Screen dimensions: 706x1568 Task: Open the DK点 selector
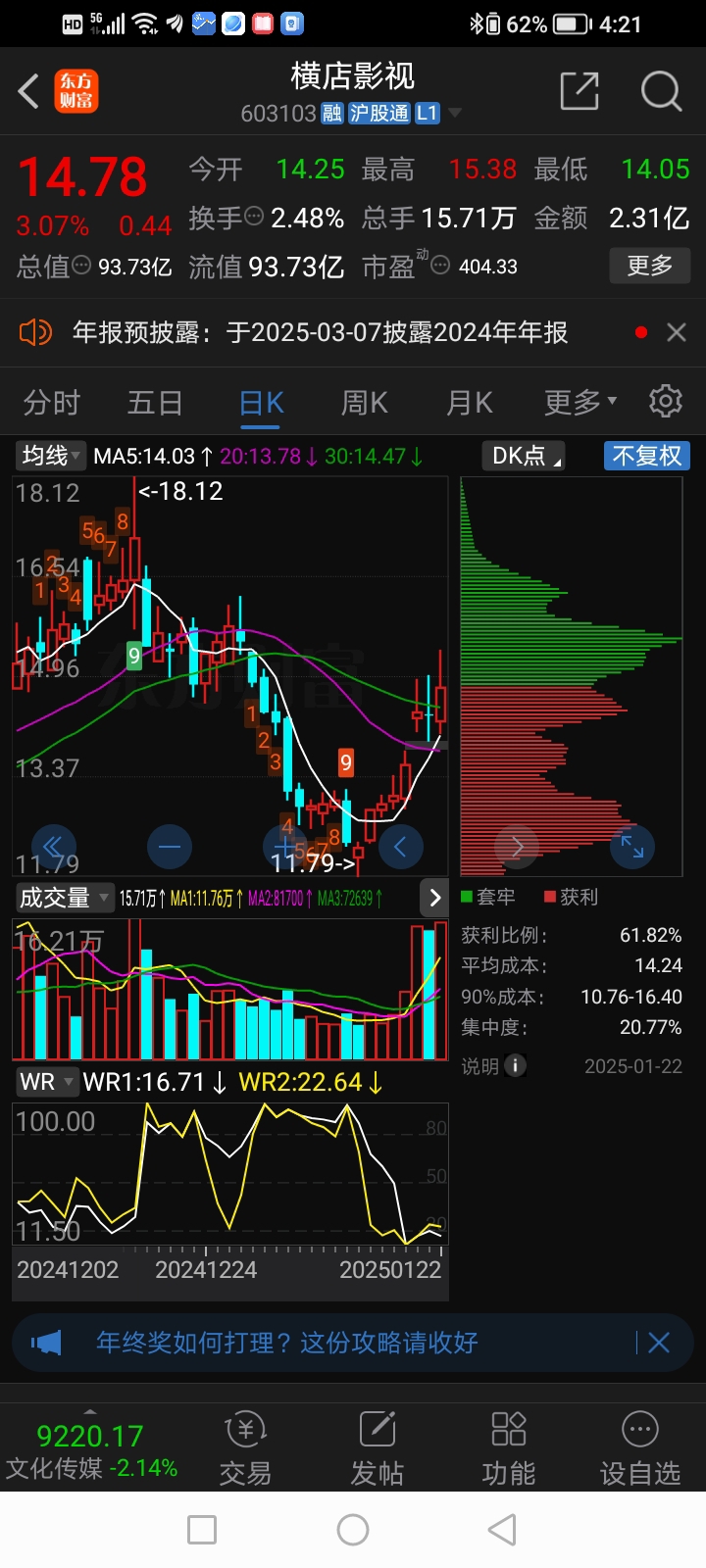click(x=524, y=456)
